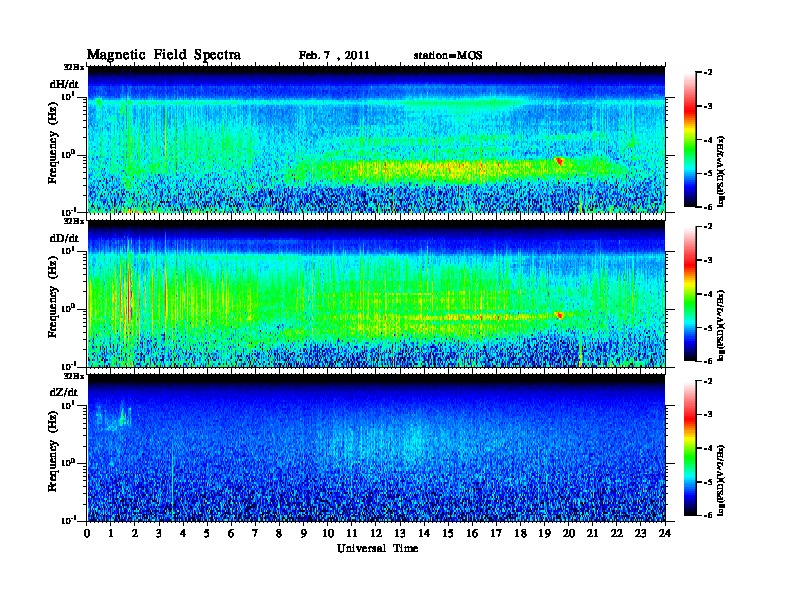Image resolution: width=792 pixels, height=612 pixels.
Task: Click the log(PSD) label of dH/dt colorbar
Action: click(x=721, y=171)
